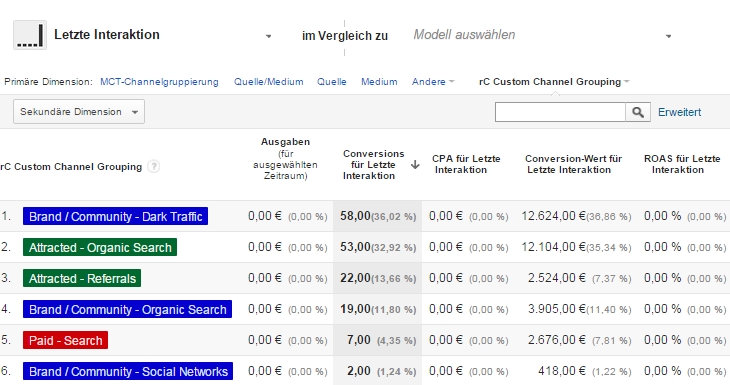Select the Quelle primary dimension
This screenshot has width=730, height=385.
pyautogui.click(x=331, y=82)
